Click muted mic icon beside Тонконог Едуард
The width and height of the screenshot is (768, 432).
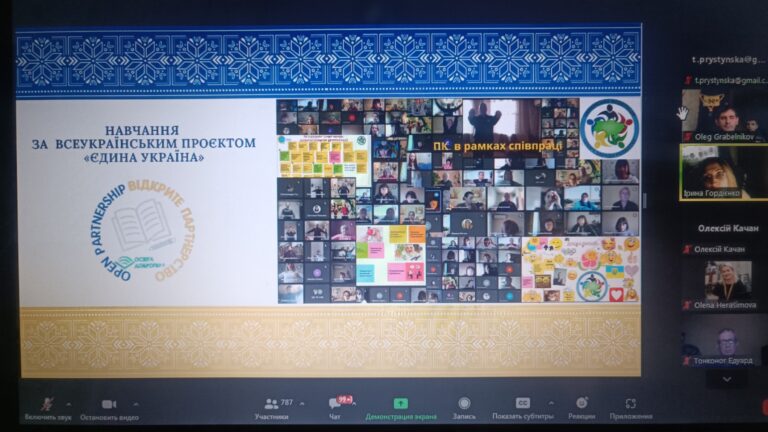[687, 361]
